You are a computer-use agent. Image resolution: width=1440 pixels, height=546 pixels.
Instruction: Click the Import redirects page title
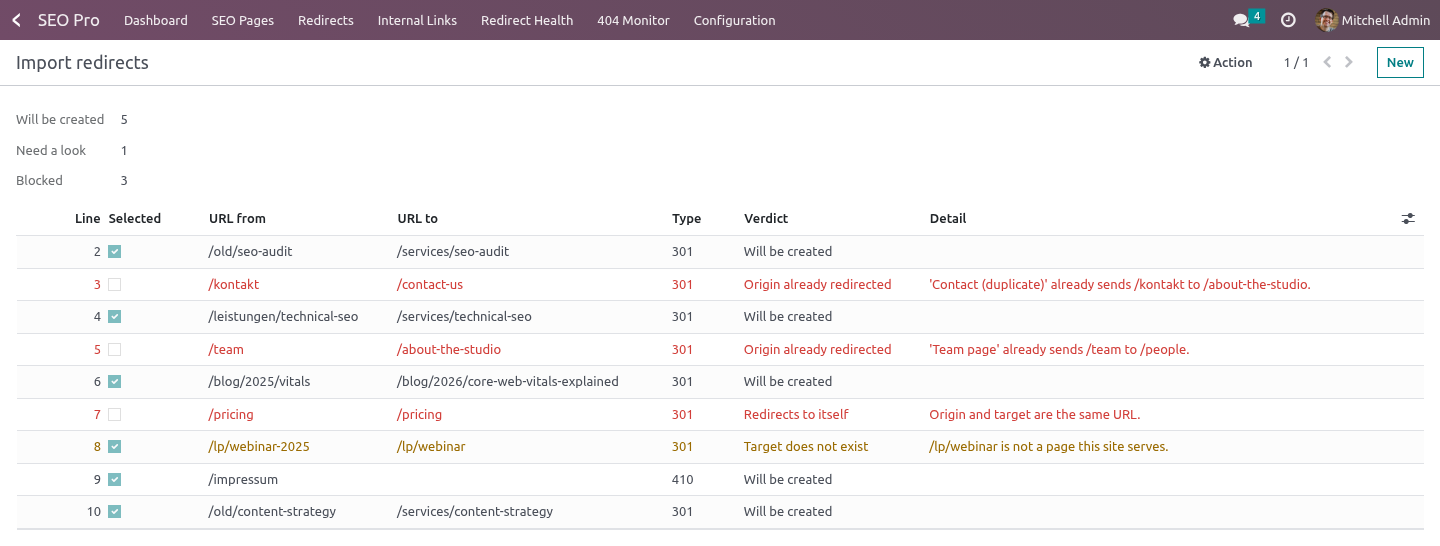click(82, 62)
